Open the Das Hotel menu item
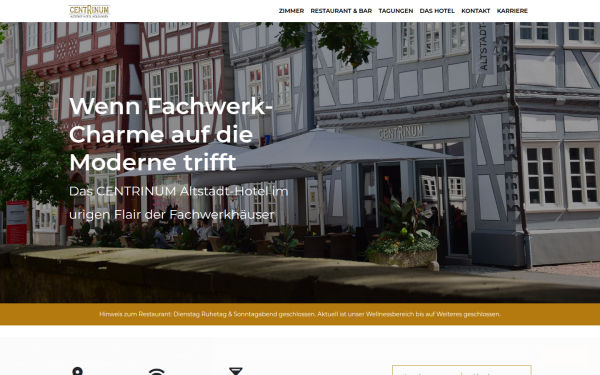The width and height of the screenshot is (600, 375). pos(437,11)
